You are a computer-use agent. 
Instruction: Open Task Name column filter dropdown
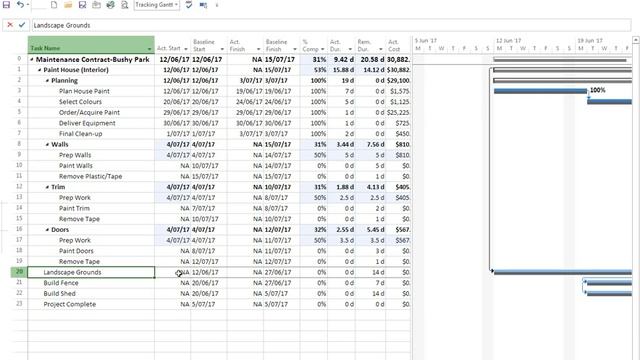(x=149, y=49)
